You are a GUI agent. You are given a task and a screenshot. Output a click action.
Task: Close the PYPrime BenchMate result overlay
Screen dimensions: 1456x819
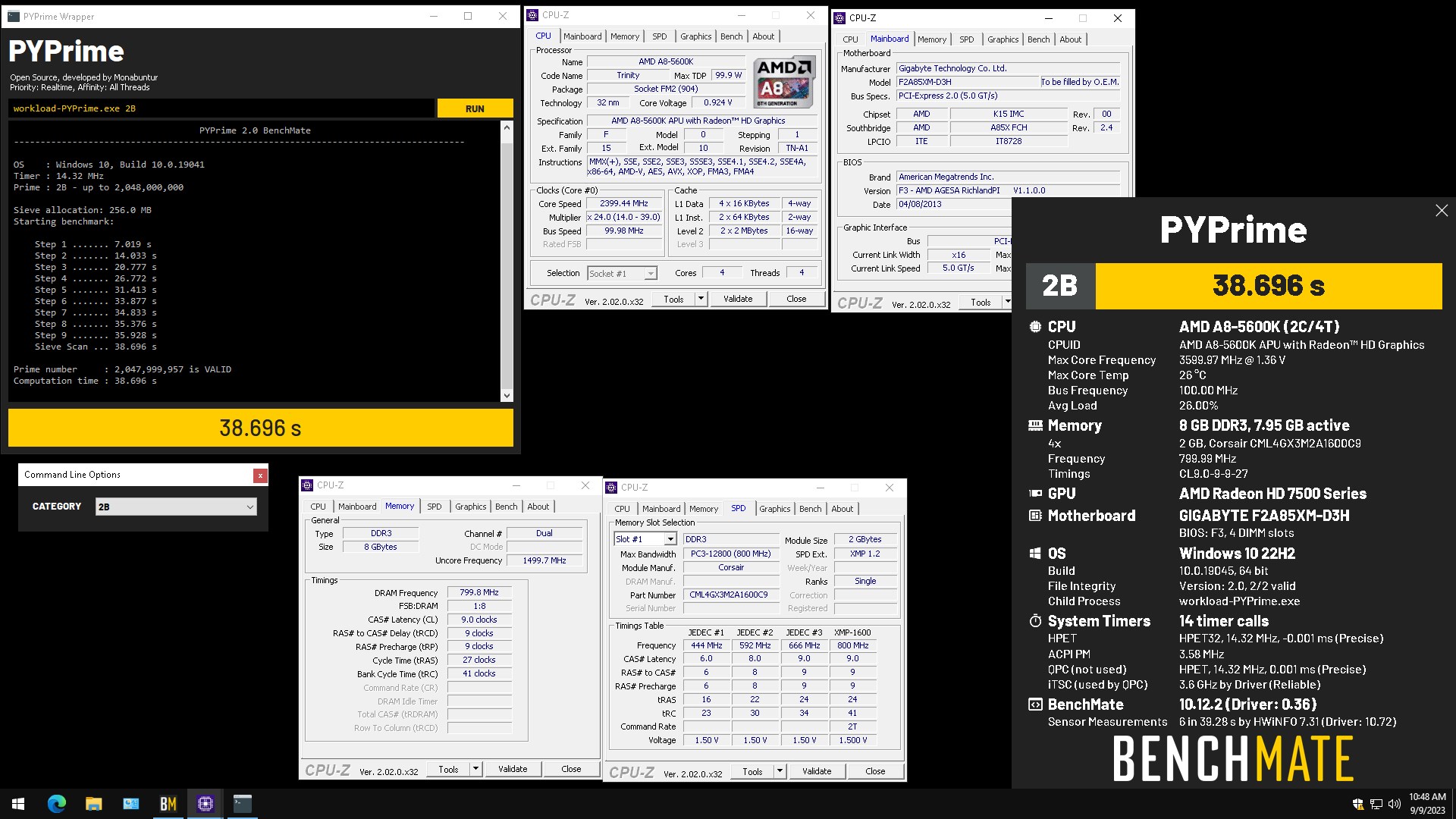coord(1442,211)
